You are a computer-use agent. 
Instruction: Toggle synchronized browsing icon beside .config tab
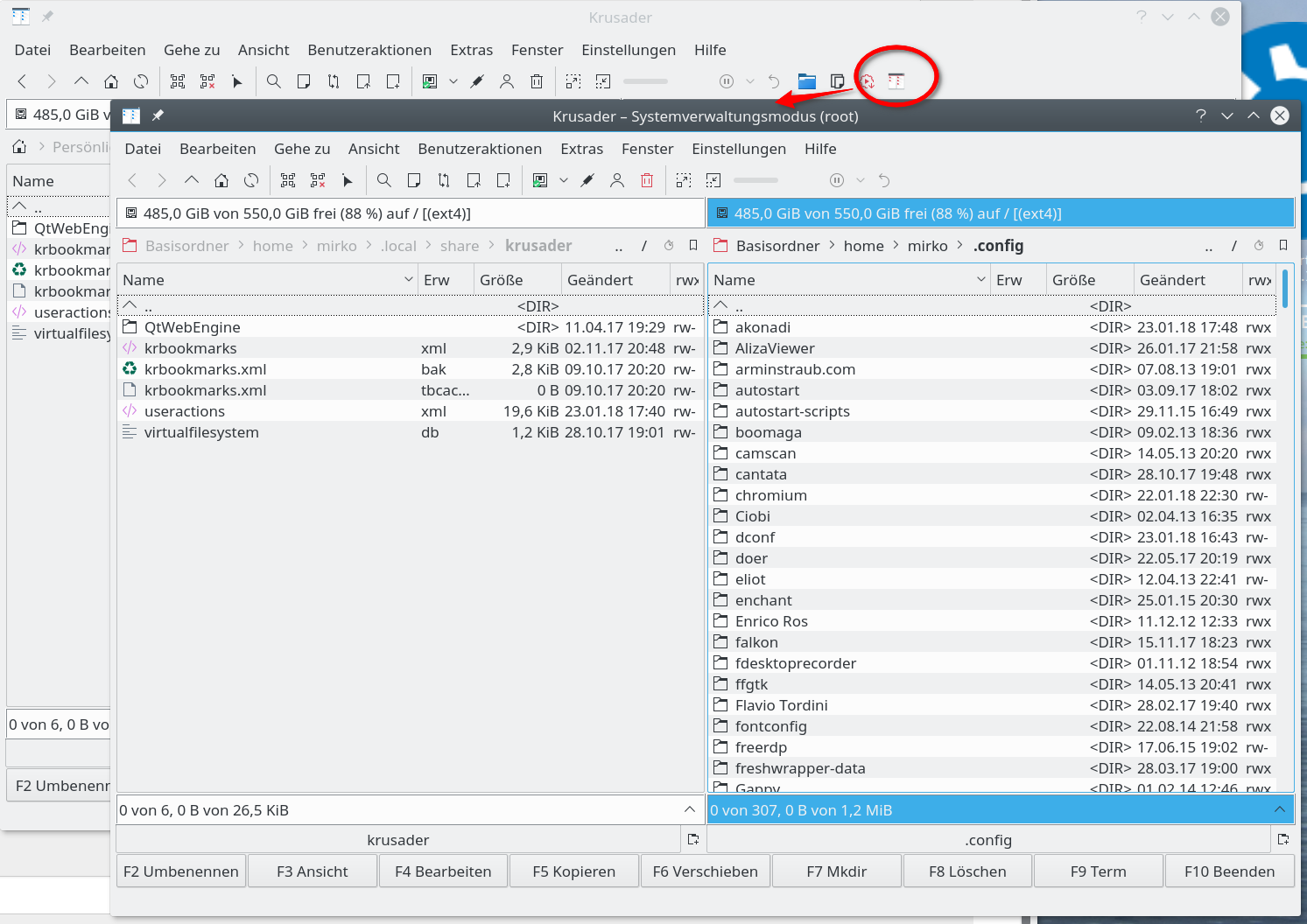1283,840
